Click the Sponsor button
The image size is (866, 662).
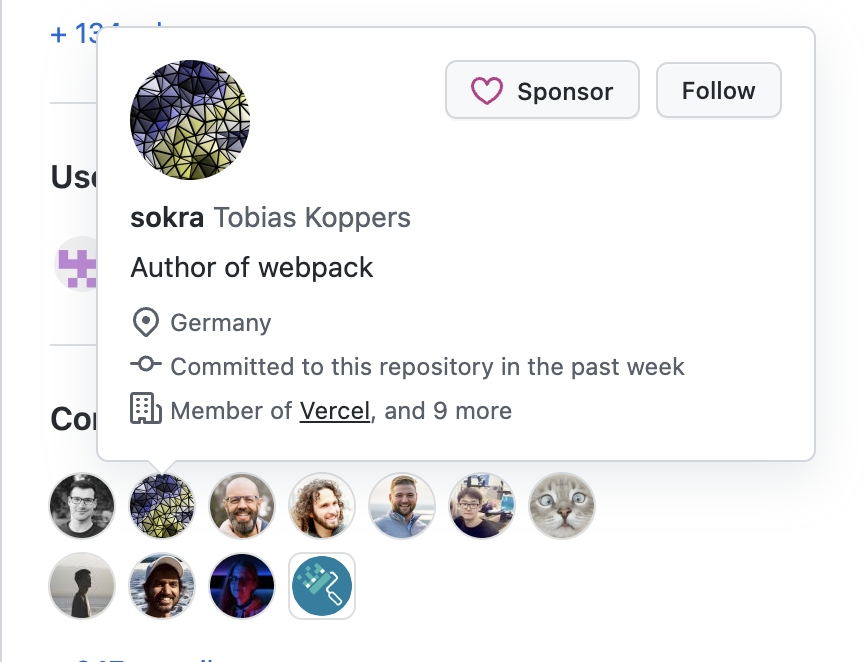(542, 91)
